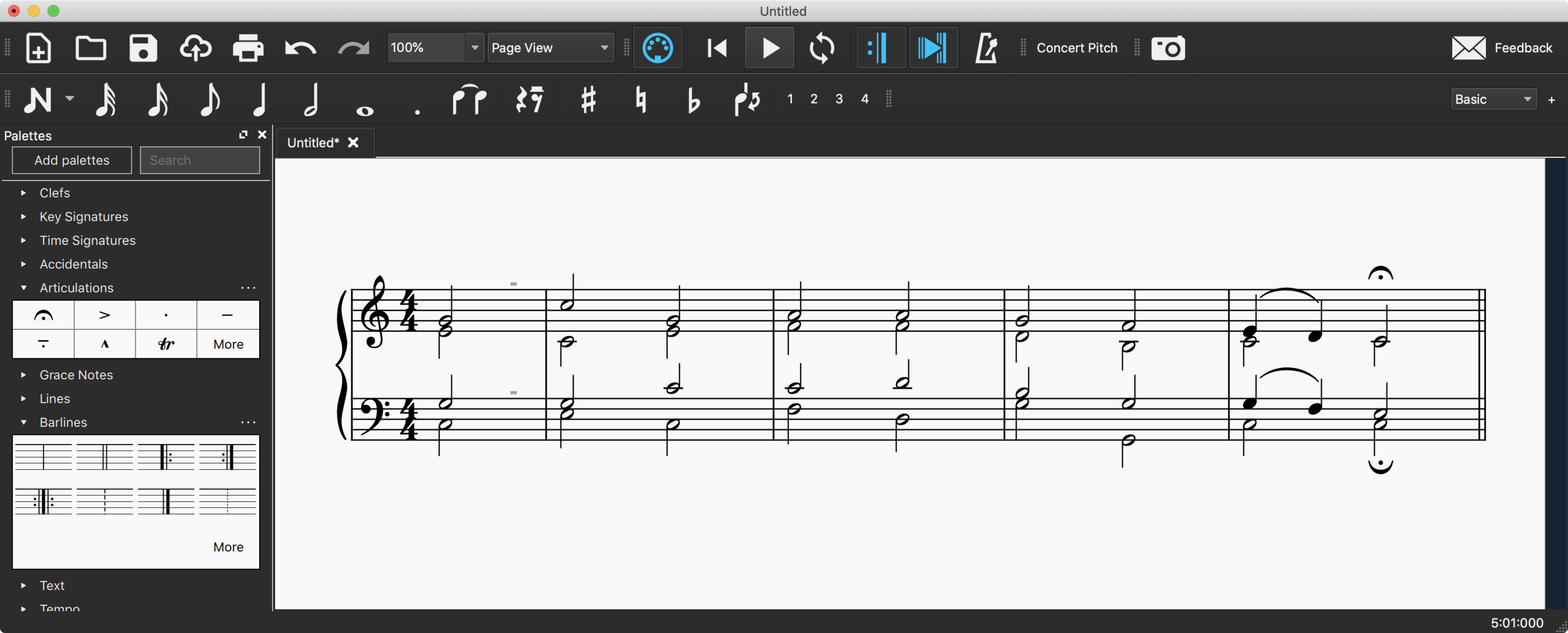
Task: Open the Page View mode dropdown
Action: pos(550,48)
